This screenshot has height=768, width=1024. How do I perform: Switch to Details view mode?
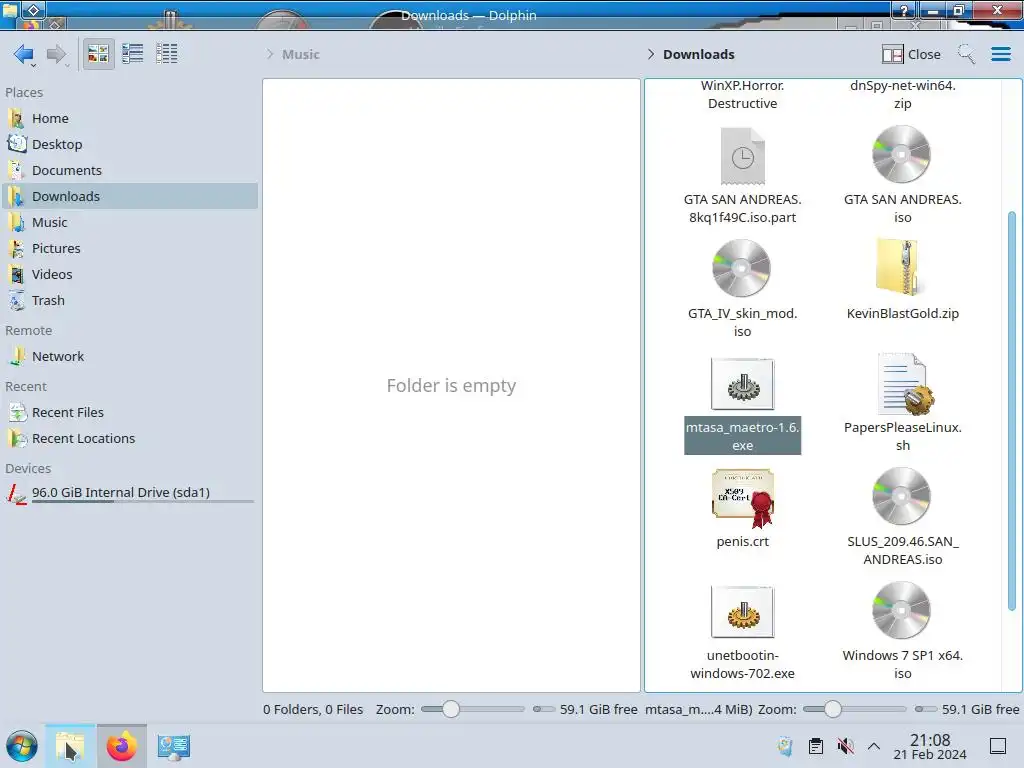coord(167,54)
